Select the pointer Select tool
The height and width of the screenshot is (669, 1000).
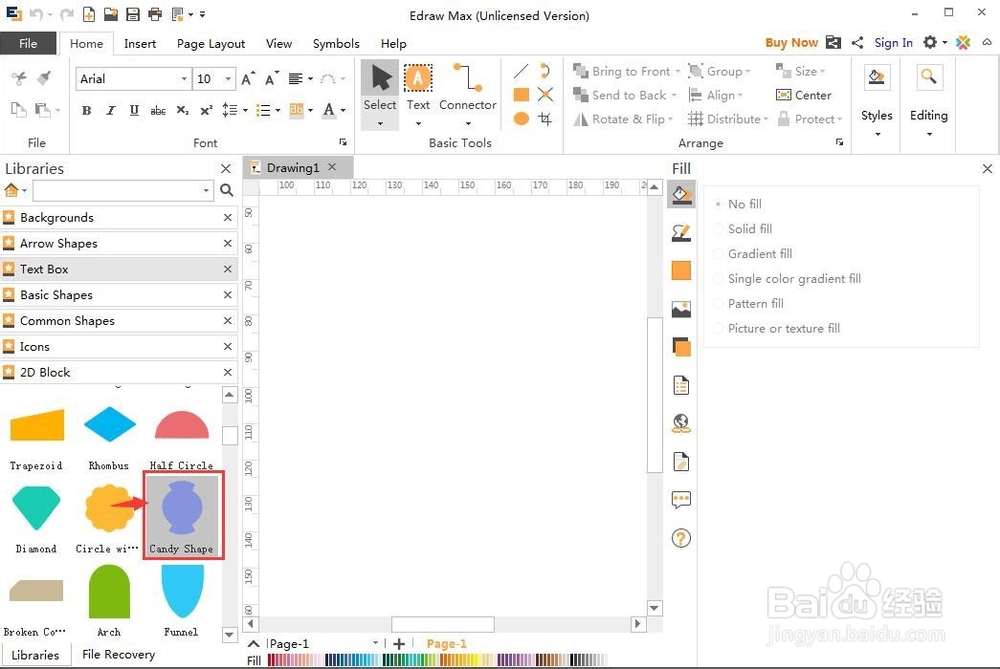(380, 94)
